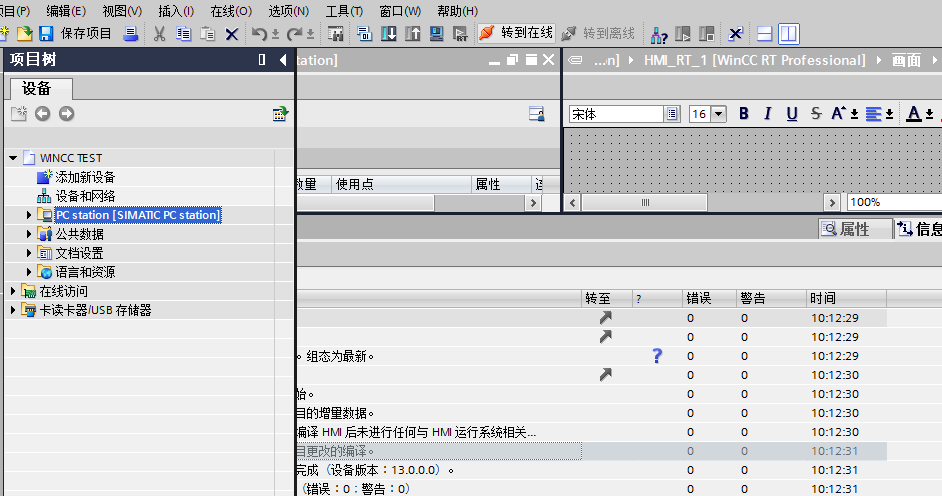Screen dimensions: 942x496
Task: Click the 转到离线 go offline button
Action: click(x=598, y=33)
